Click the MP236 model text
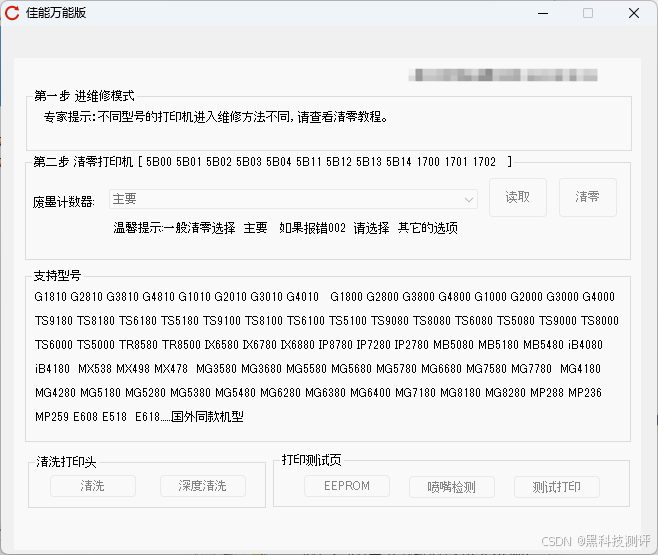The height and width of the screenshot is (555, 658). pyautogui.click(x=585, y=393)
